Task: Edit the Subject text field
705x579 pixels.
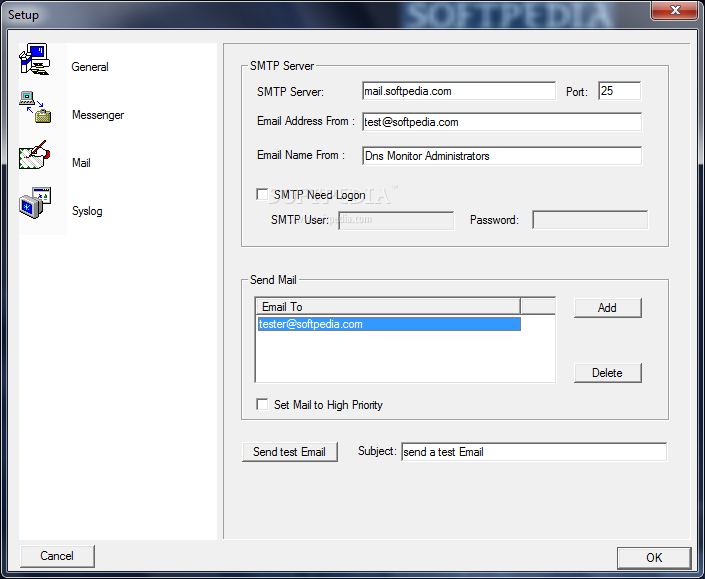Action: pos(534,452)
